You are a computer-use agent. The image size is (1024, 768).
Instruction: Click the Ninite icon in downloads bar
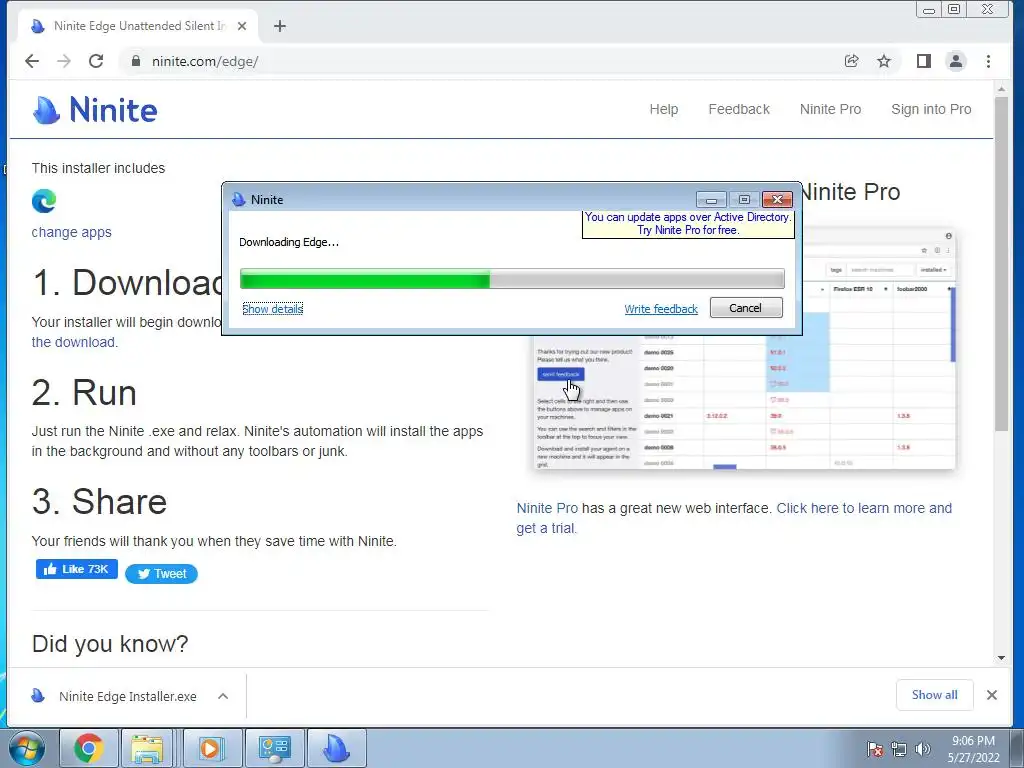tap(38, 696)
